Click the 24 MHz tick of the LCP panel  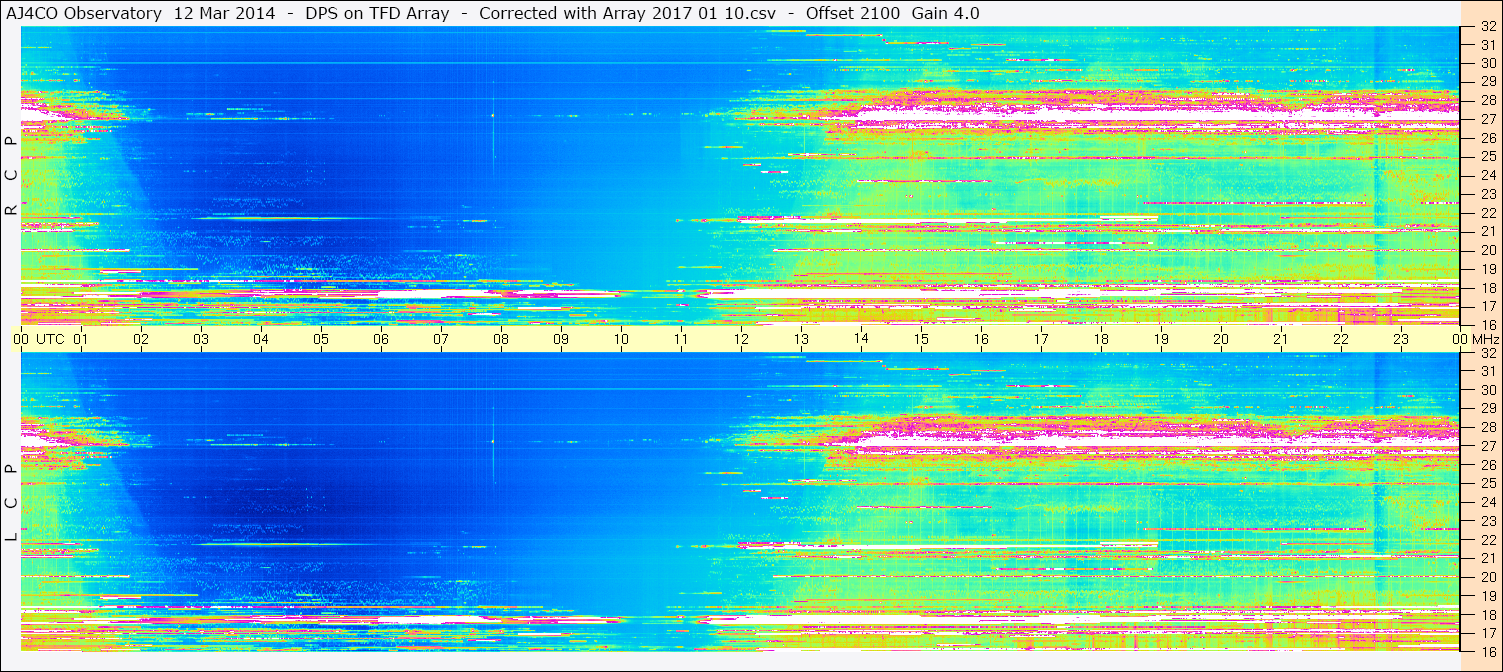click(x=1488, y=503)
